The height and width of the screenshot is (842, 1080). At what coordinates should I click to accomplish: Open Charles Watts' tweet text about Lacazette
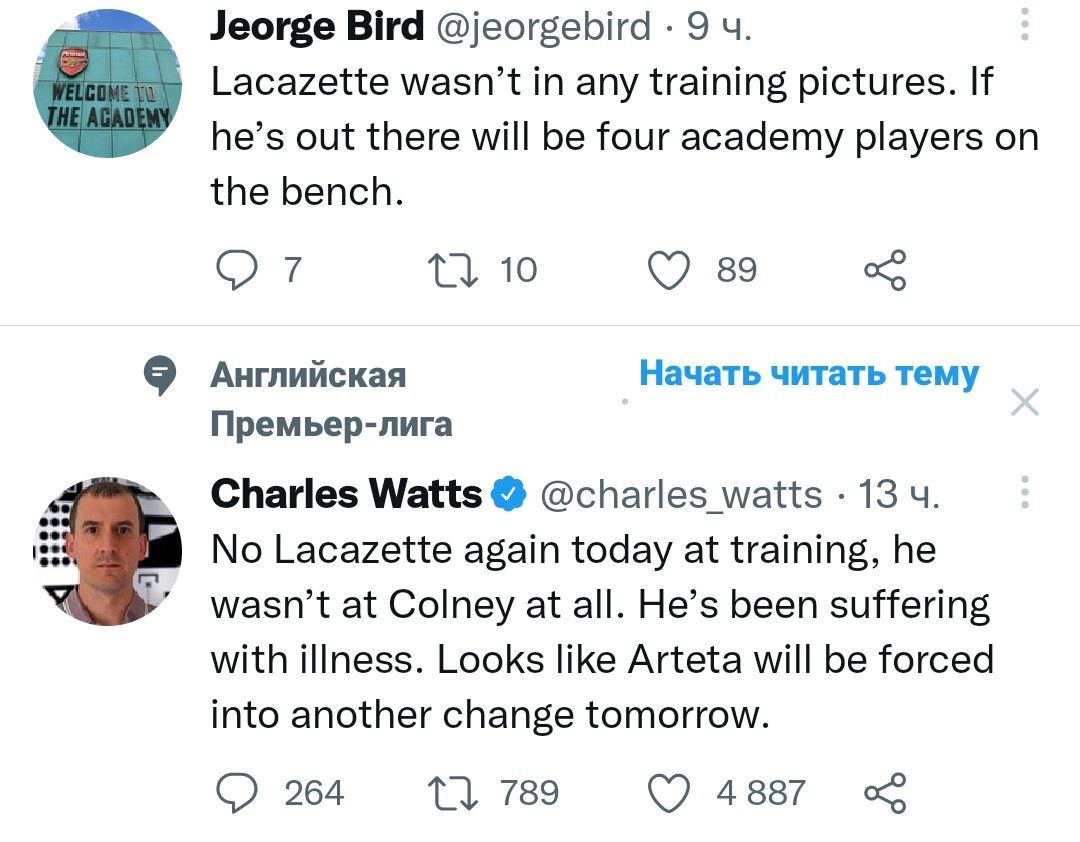click(600, 632)
